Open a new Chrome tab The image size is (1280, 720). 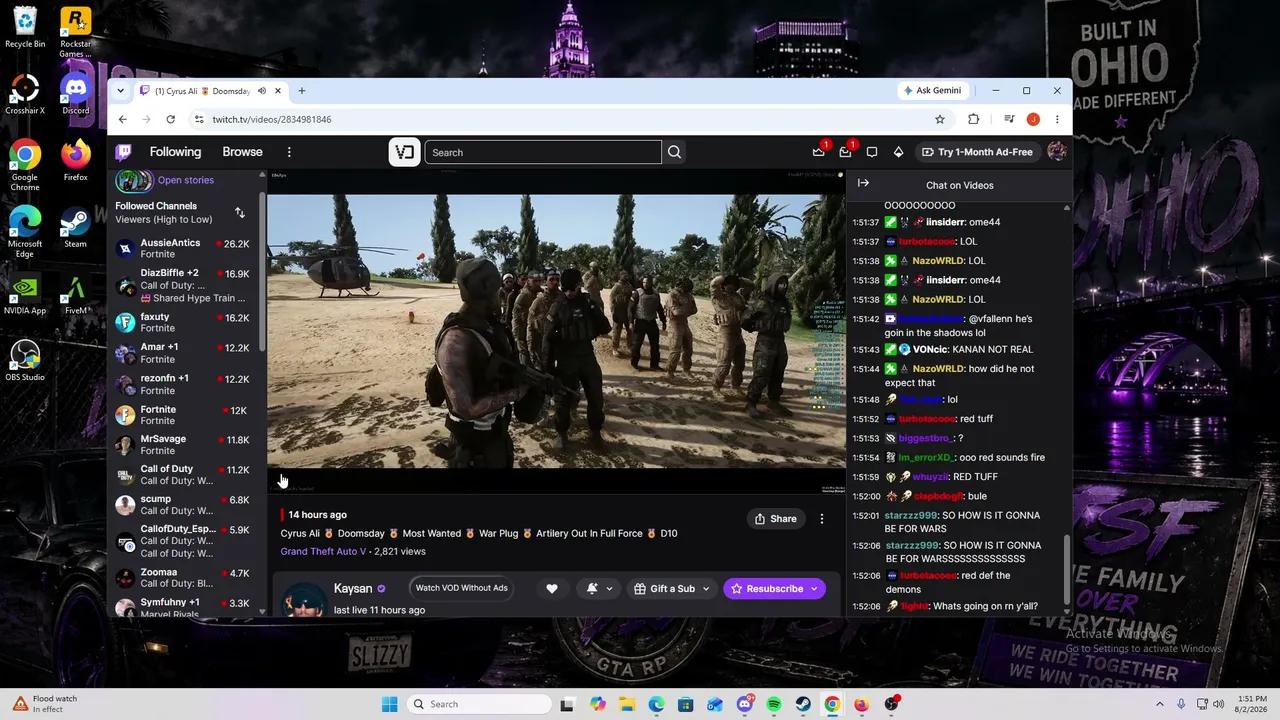302,91
